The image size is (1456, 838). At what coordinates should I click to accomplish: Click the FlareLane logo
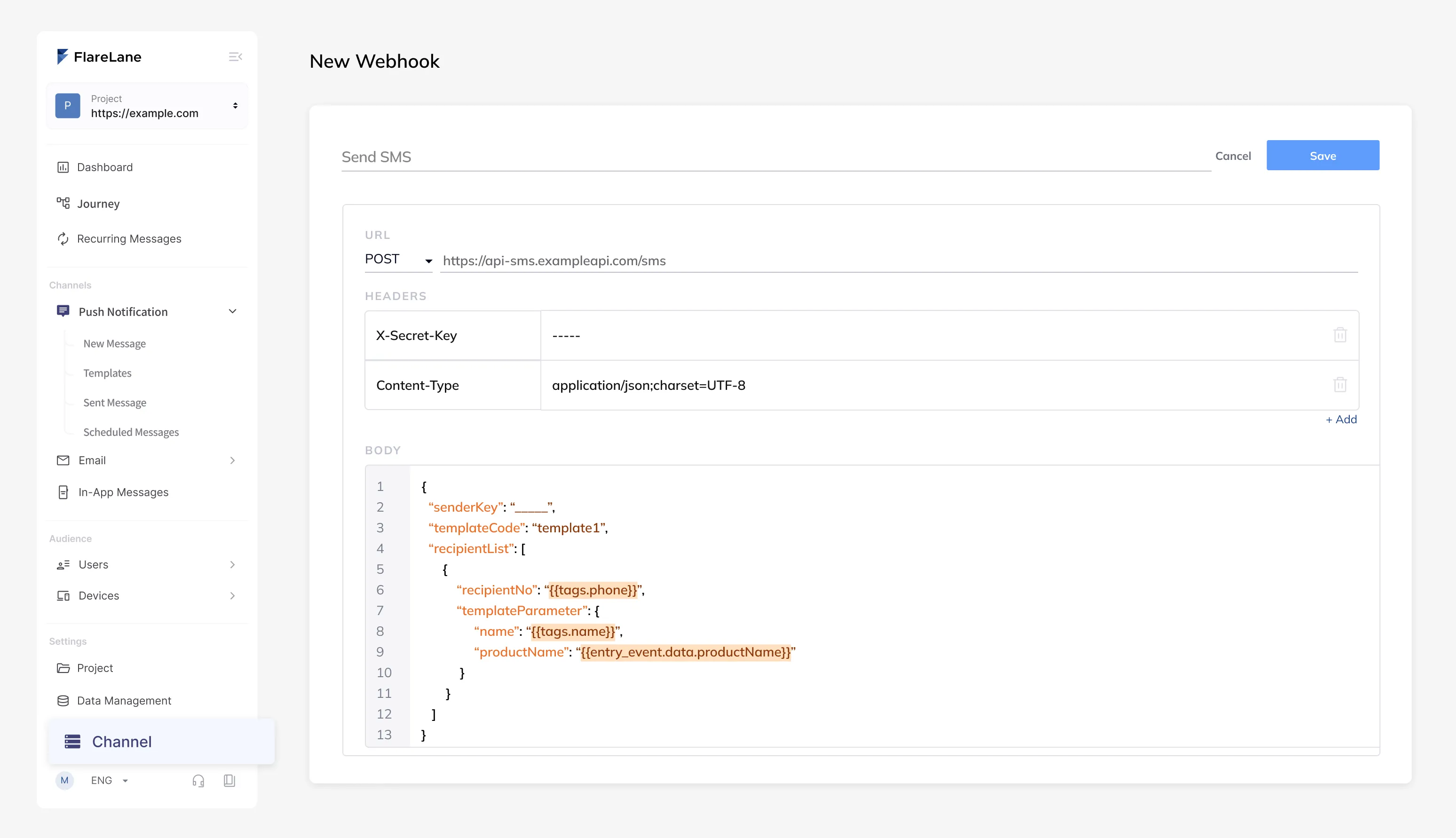point(99,56)
